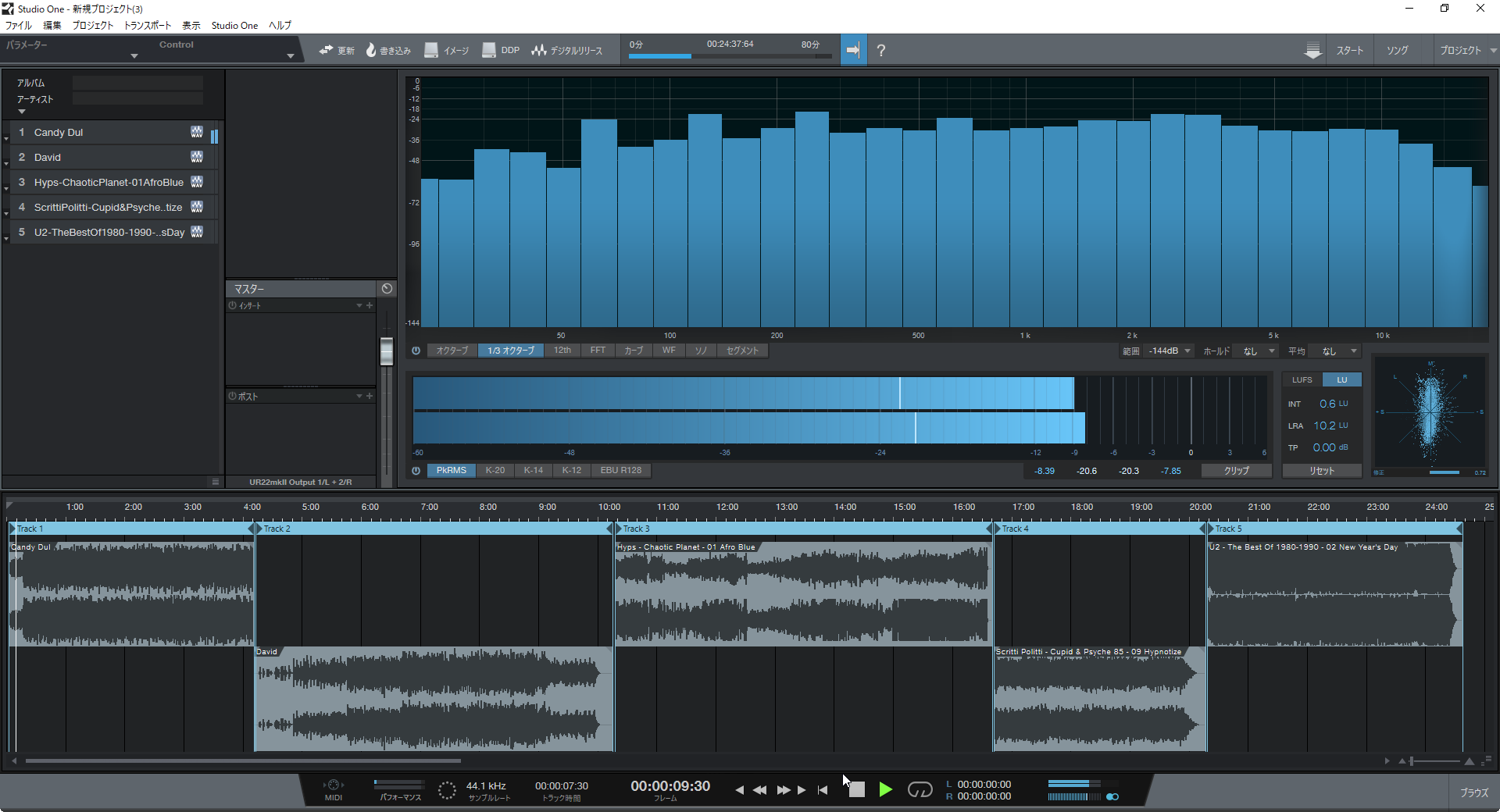The width and height of the screenshot is (1500, 812).
Task: Open the Control dropdown arrow
Action: [291, 56]
